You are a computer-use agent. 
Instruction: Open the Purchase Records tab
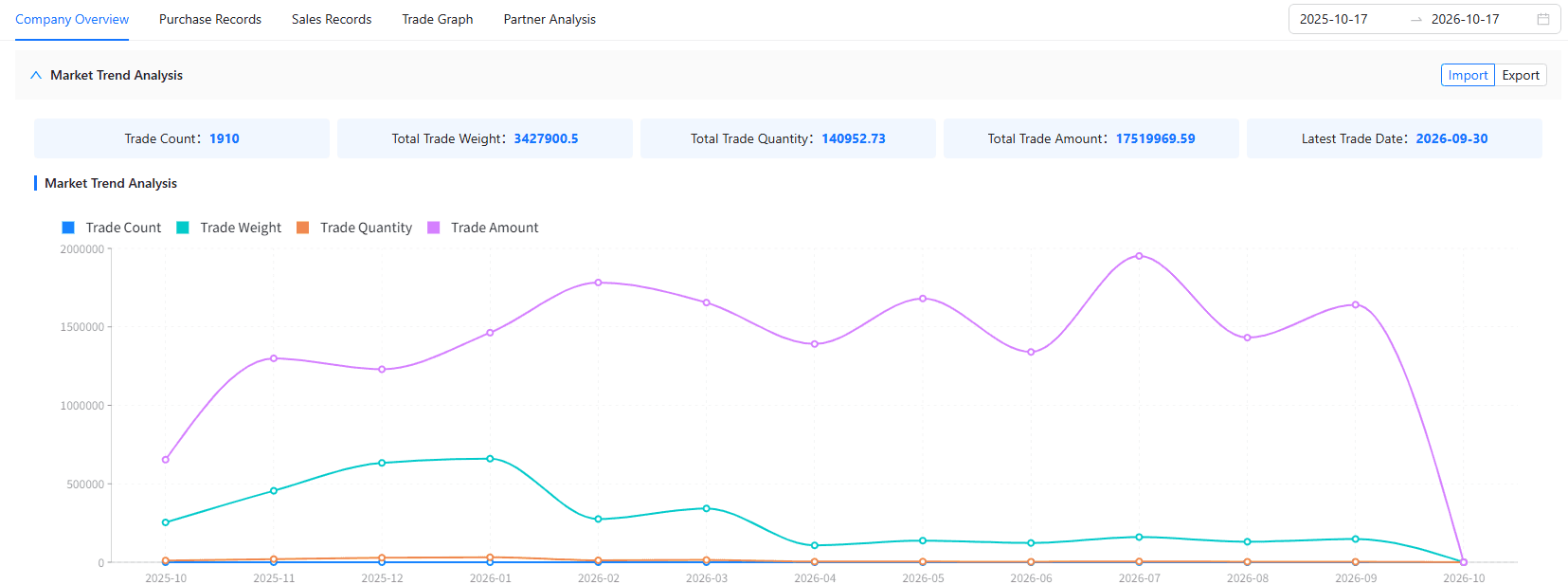point(210,19)
